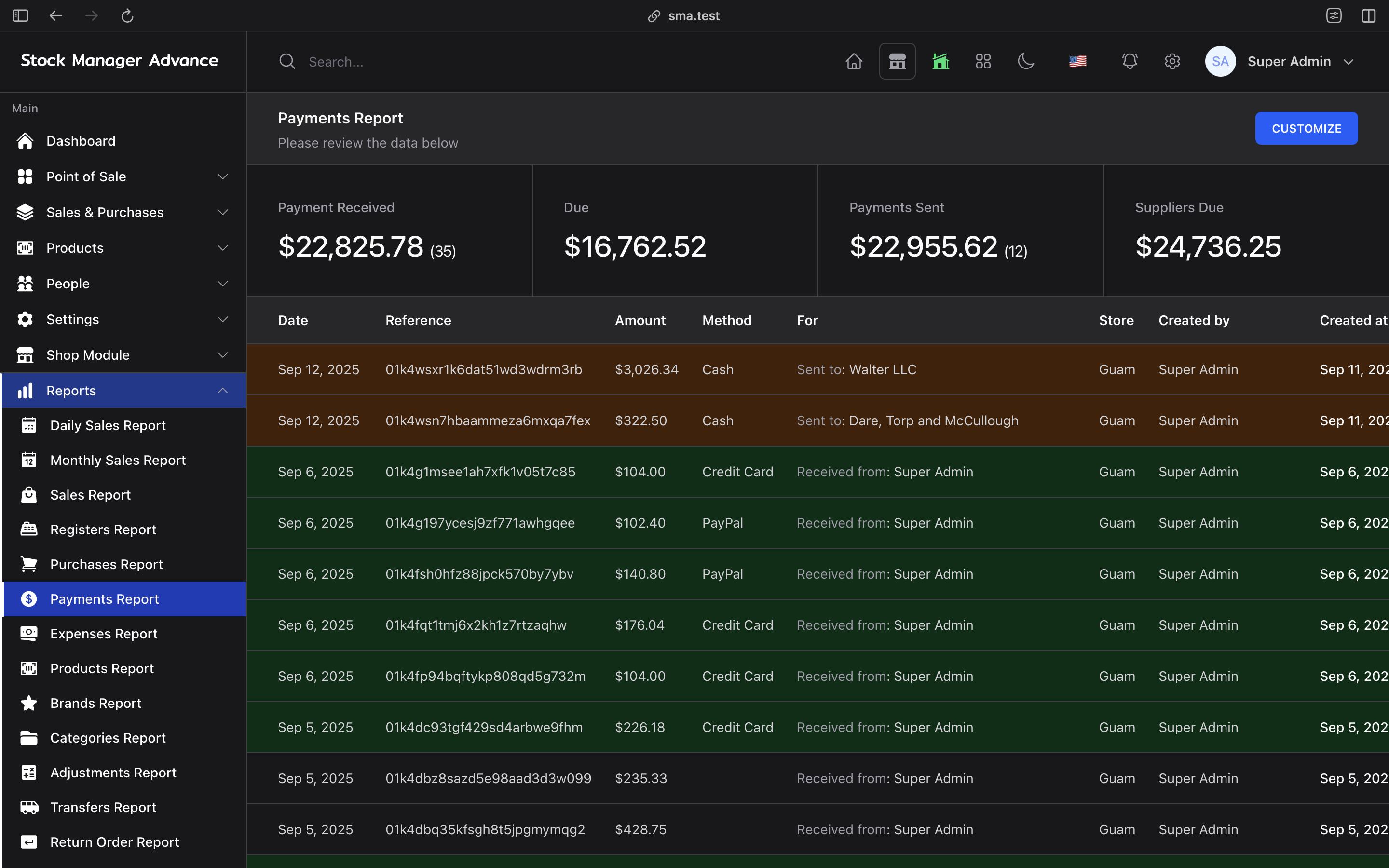The image size is (1389, 868).
Task: Open the settings gear in the header
Action: click(x=1172, y=61)
